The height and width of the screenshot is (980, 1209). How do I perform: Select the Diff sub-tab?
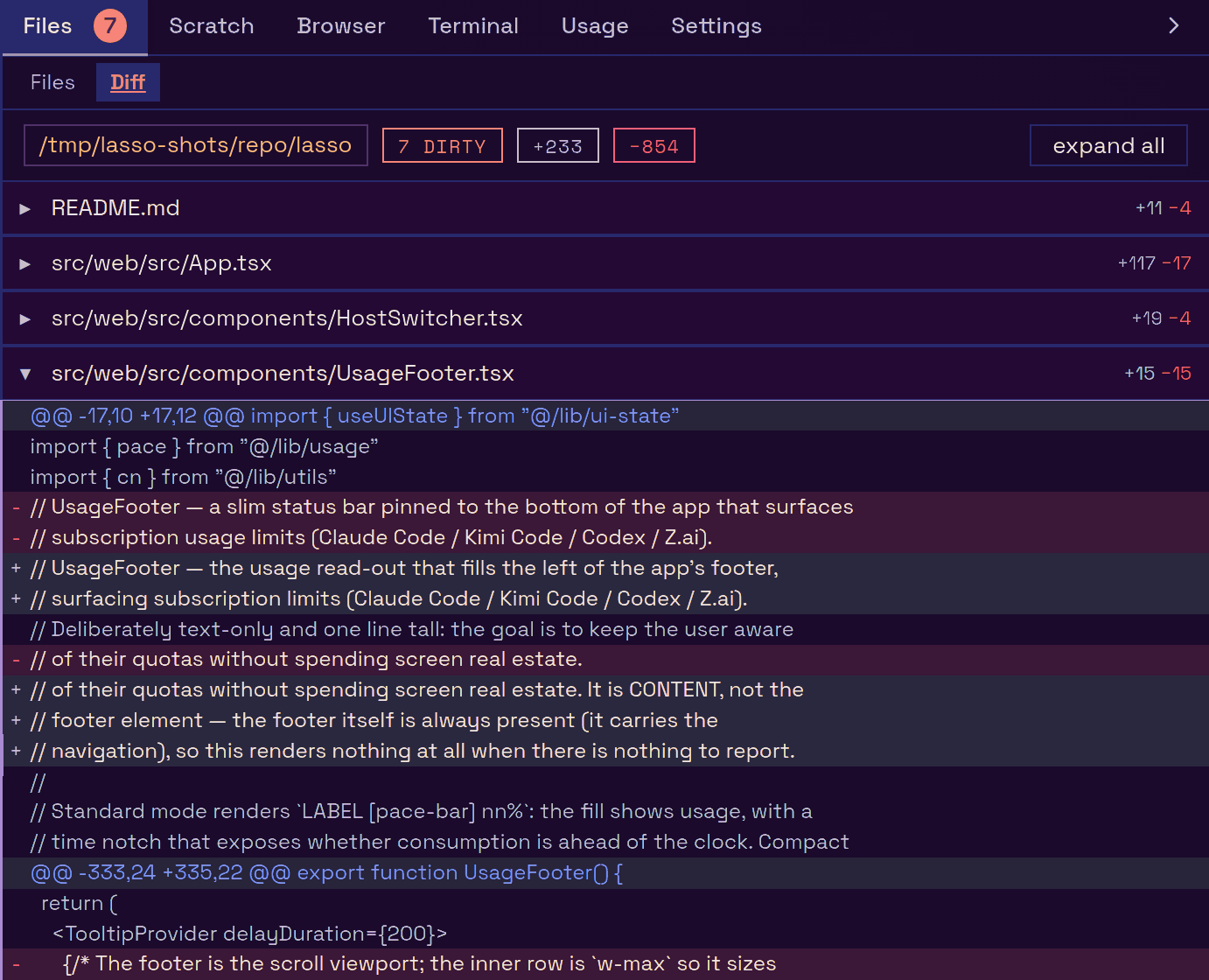[128, 82]
